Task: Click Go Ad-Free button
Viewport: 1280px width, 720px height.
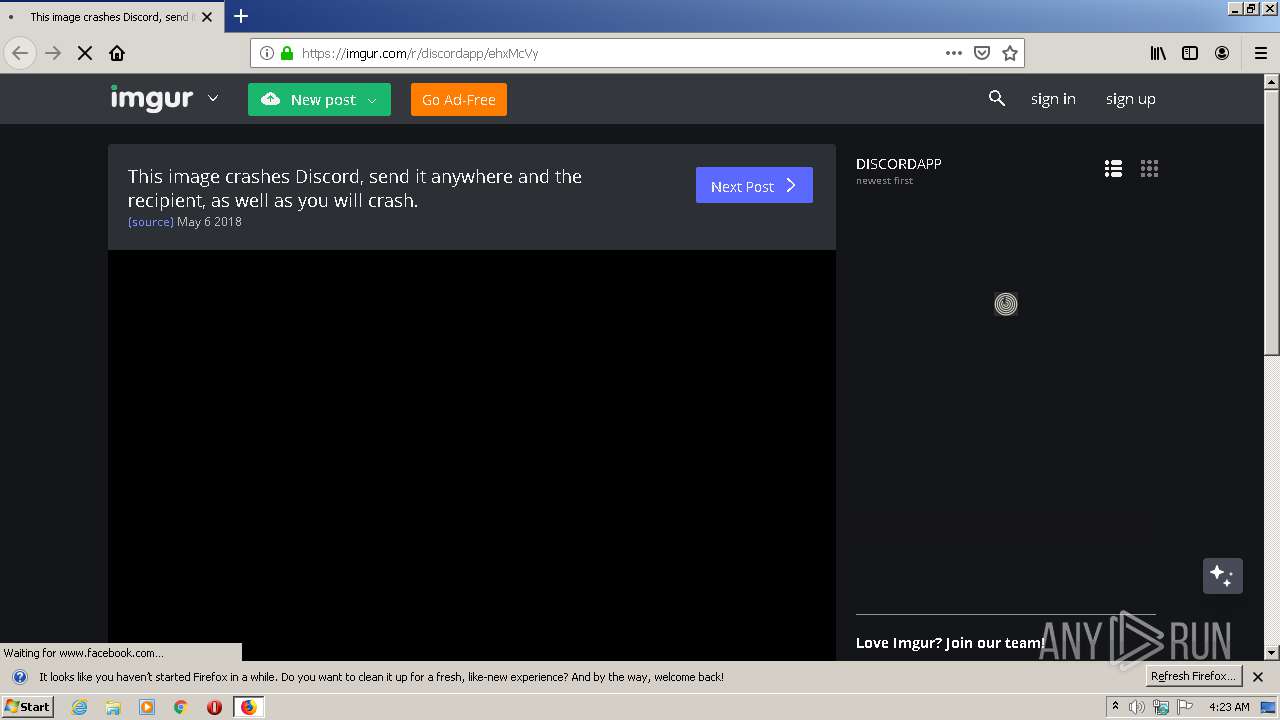Action: [459, 99]
